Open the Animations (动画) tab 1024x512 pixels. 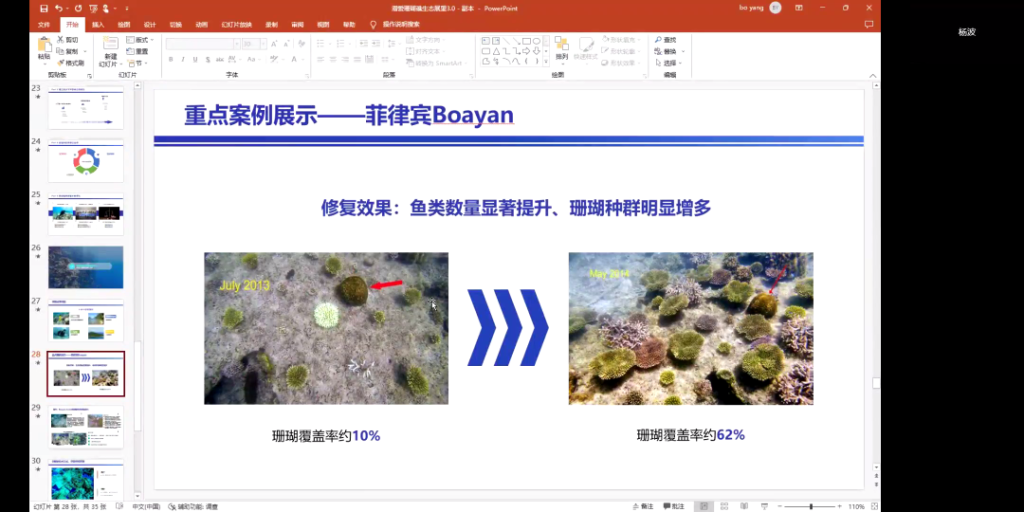coord(202,24)
